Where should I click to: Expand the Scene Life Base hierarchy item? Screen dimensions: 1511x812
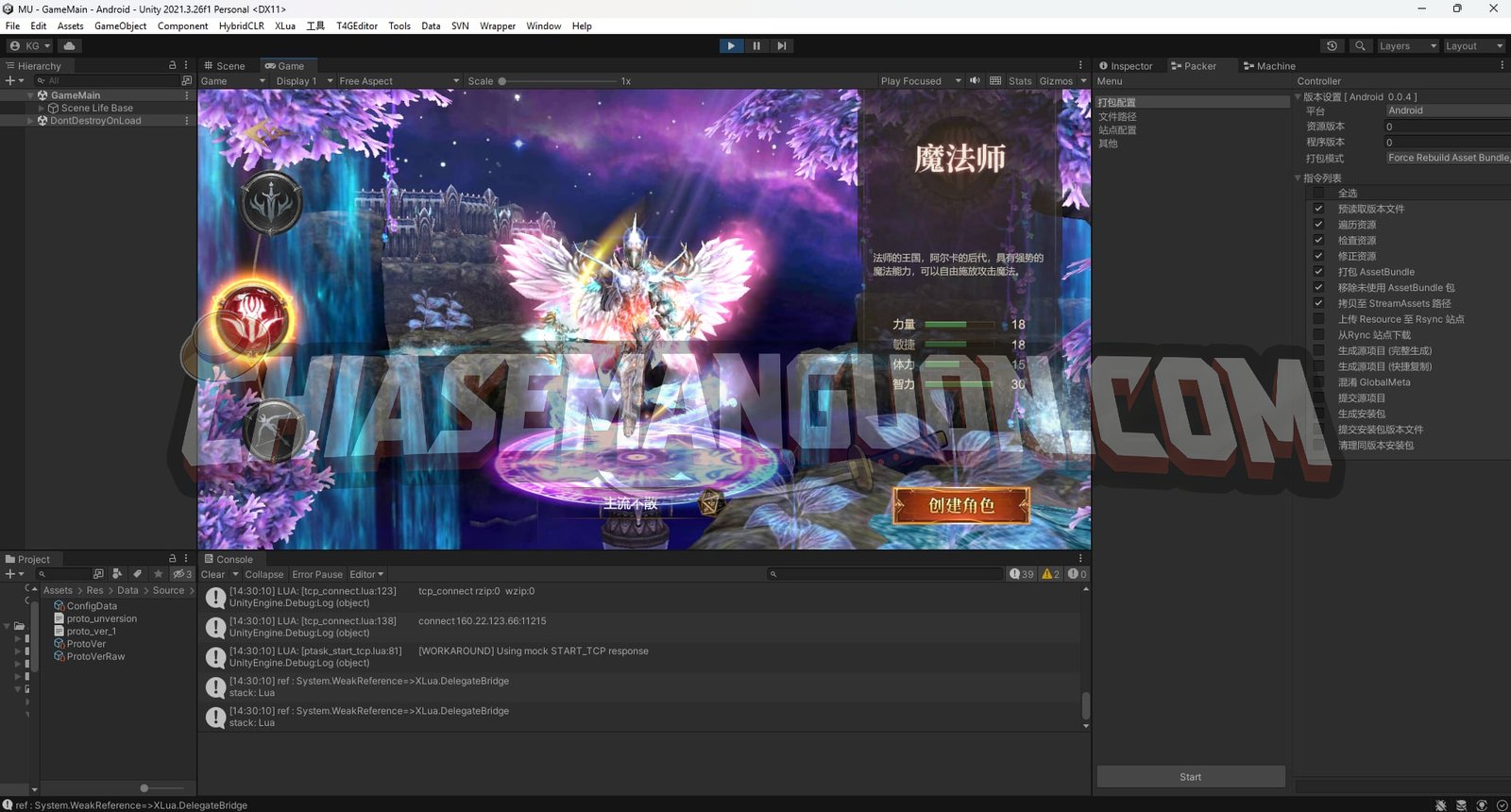click(42, 109)
